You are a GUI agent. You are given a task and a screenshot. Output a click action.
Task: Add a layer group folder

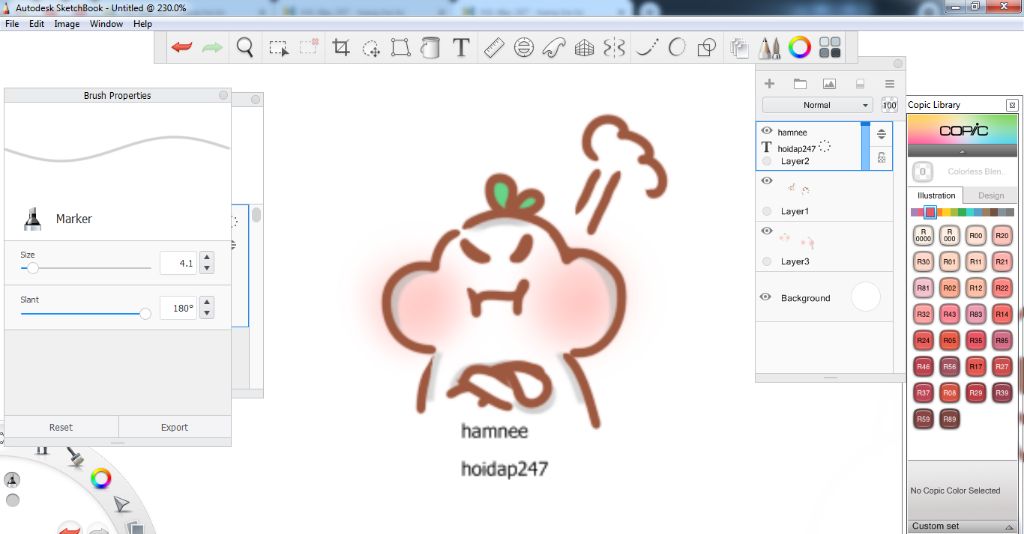pyautogui.click(x=800, y=84)
